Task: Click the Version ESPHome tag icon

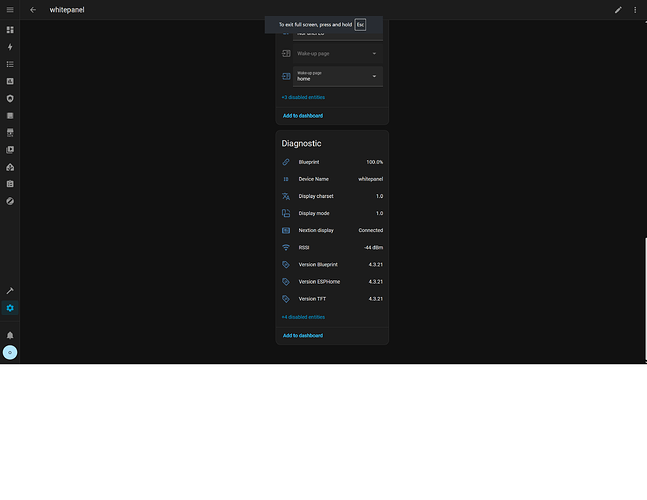Action: [x=286, y=282]
